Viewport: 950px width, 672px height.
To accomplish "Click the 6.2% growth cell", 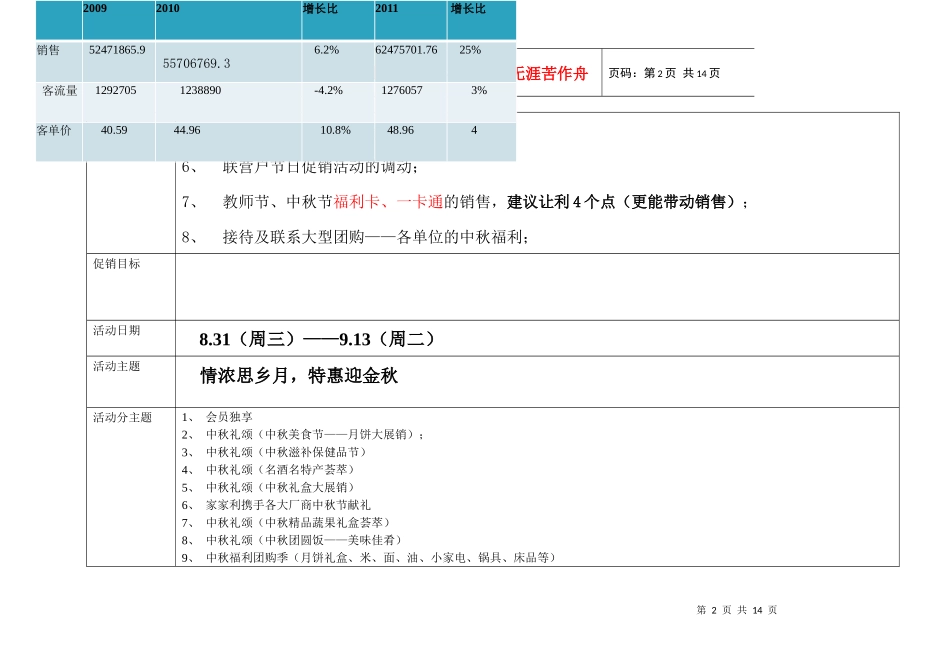I will tap(327, 50).
